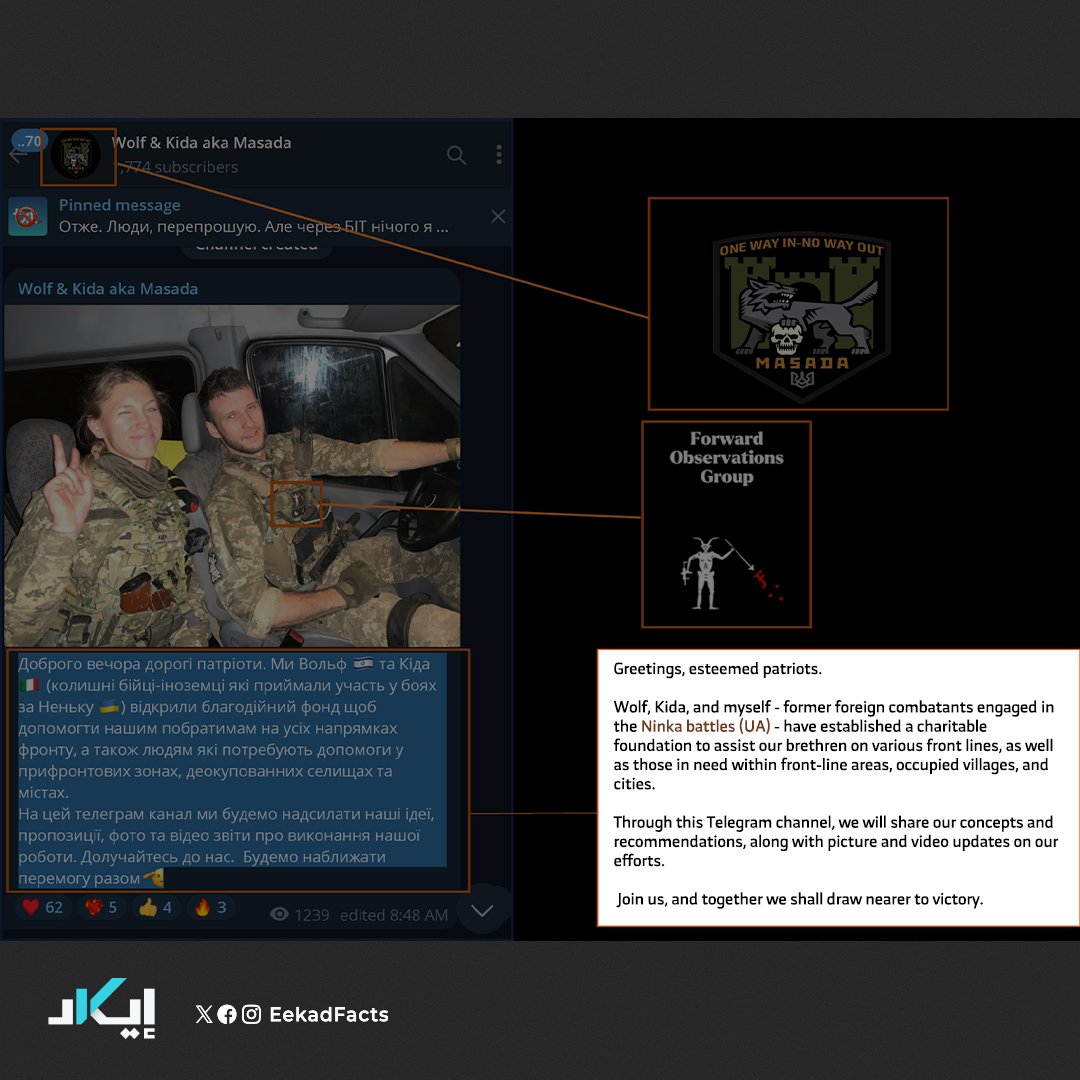1080x1080 pixels.
Task: Tap the thumbs up reaction with 4
Action: [x=155, y=907]
